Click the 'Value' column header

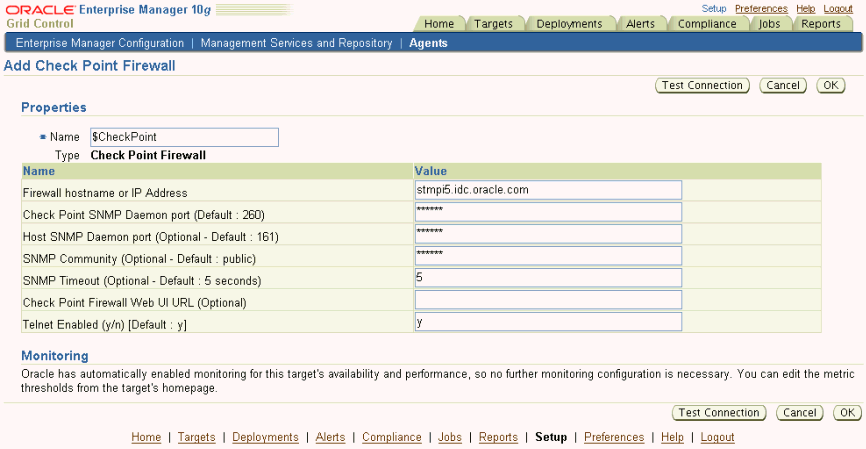[431, 171]
